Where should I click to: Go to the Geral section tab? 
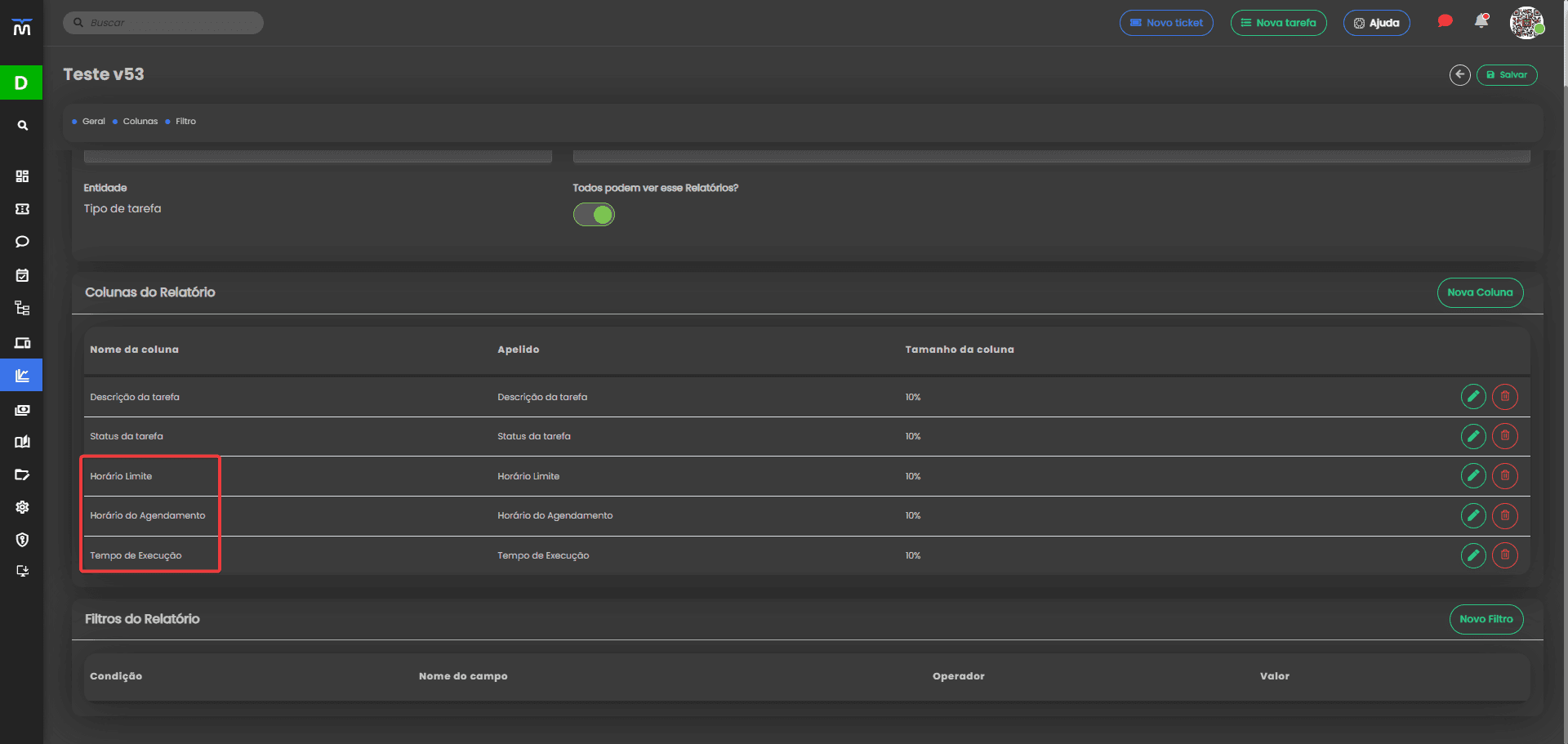tap(93, 122)
